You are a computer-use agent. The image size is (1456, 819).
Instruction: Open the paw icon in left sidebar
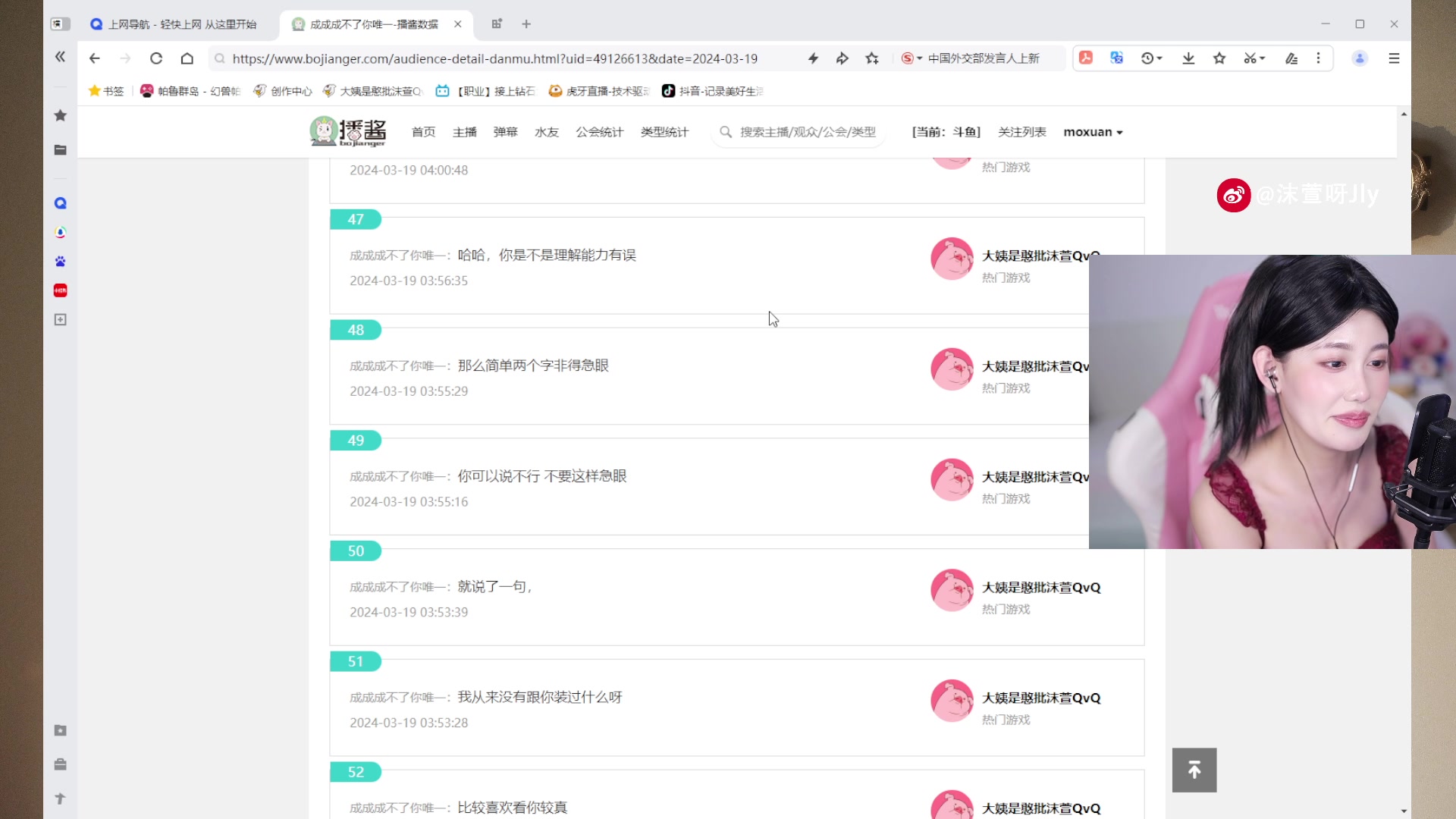61,262
